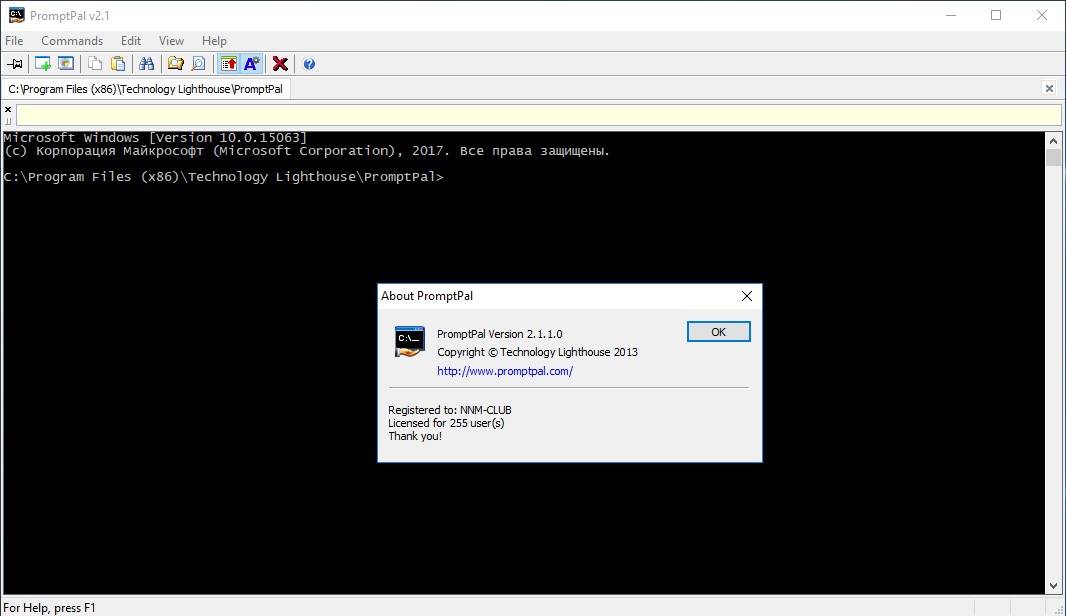Maximize the PromptPal window
Image resolution: width=1066 pixels, height=616 pixels.
coord(996,15)
